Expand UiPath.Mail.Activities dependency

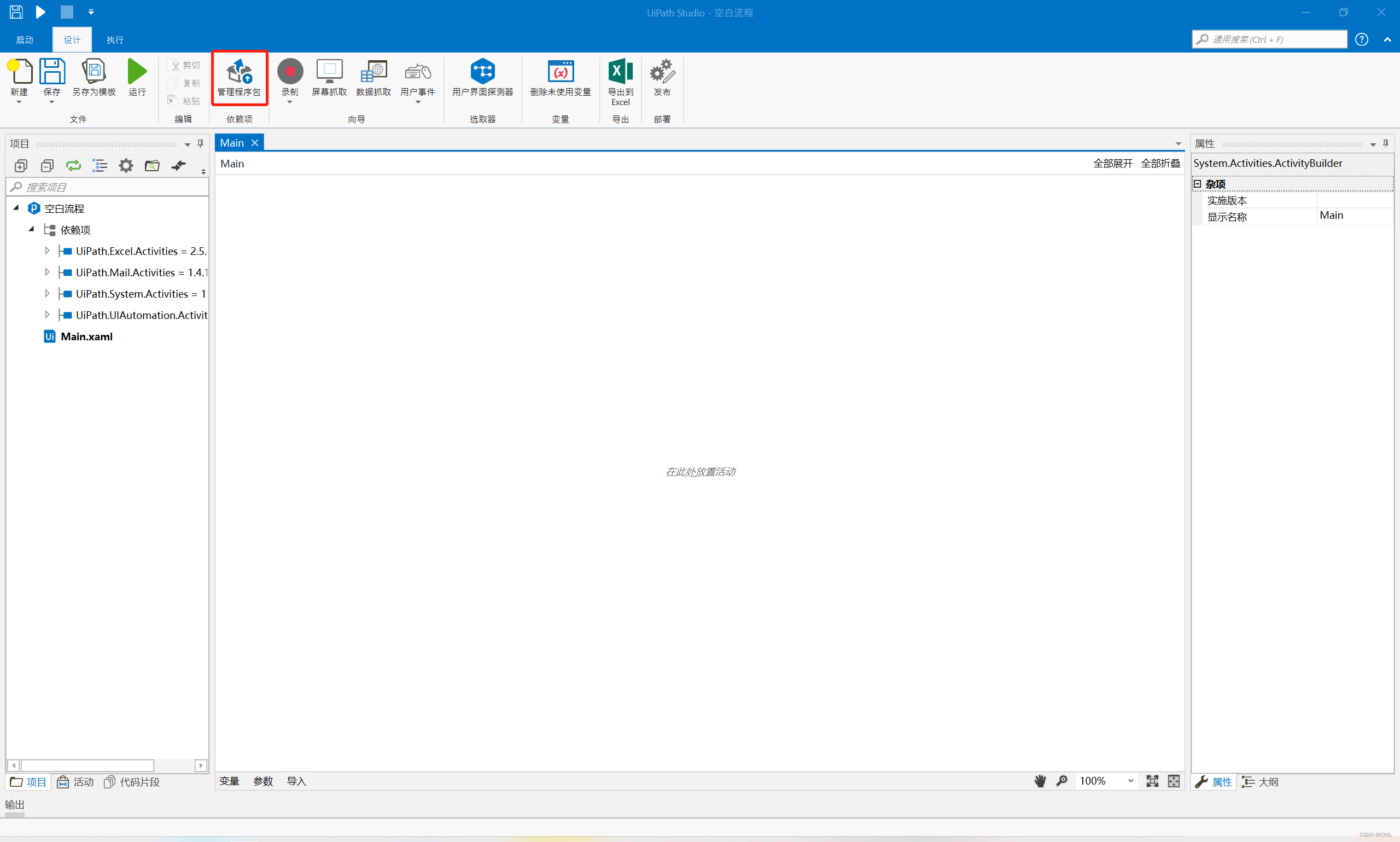47,272
